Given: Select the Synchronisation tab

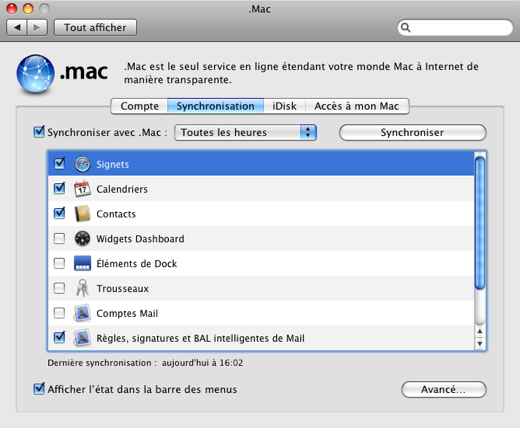Looking at the screenshot, I should pos(215,106).
